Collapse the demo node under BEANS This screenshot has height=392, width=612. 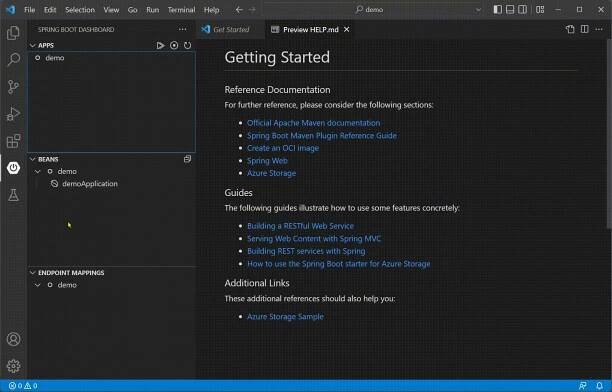[37, 171]
